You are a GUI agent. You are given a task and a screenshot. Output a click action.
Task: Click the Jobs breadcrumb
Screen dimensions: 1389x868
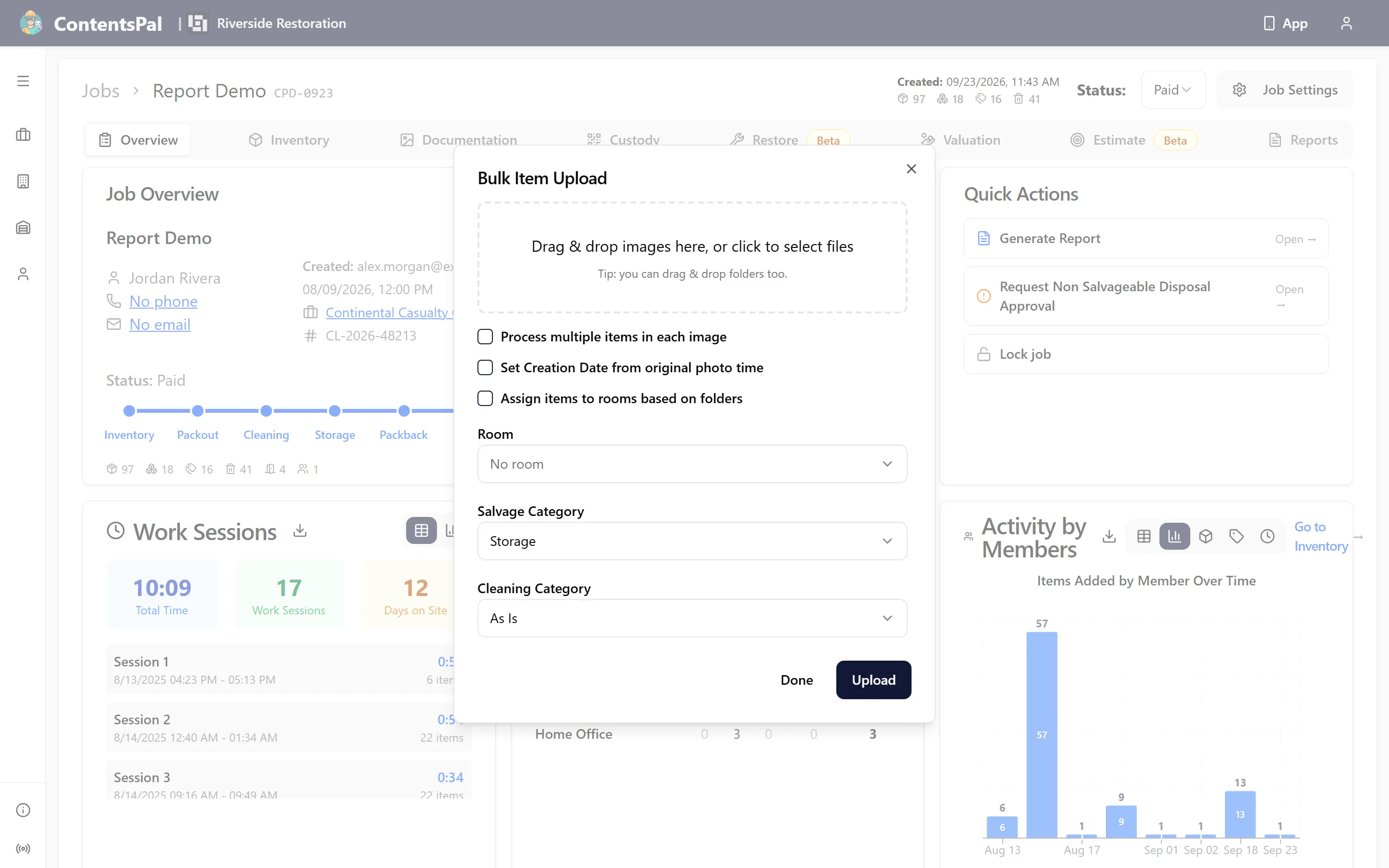pyautogui.click(x=100, y=91)
